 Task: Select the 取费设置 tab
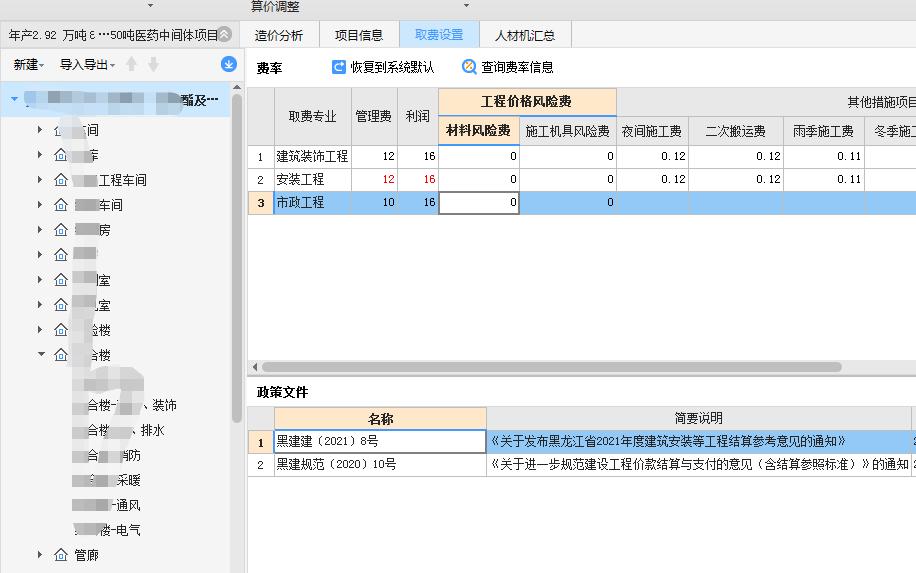coord(439,34)
